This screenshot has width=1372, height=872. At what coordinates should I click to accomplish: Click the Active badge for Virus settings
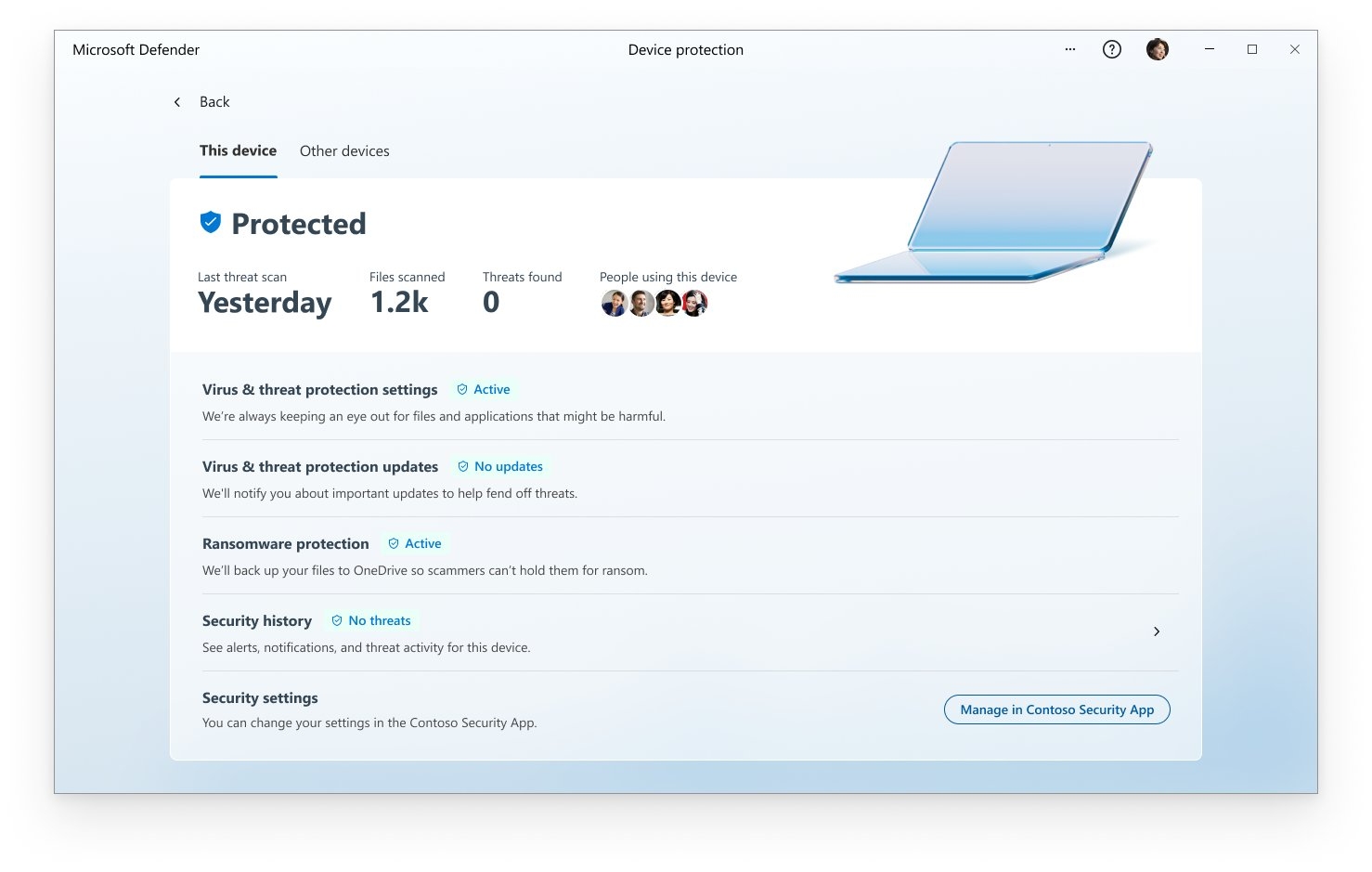484,390
